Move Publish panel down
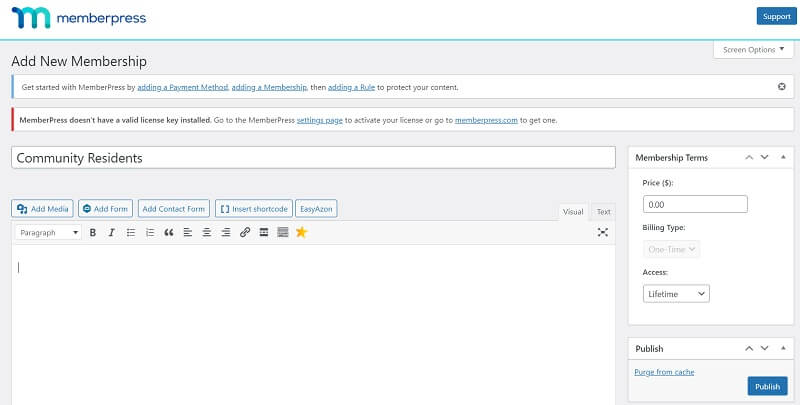 pyautogui.click(x=764, y=348)
